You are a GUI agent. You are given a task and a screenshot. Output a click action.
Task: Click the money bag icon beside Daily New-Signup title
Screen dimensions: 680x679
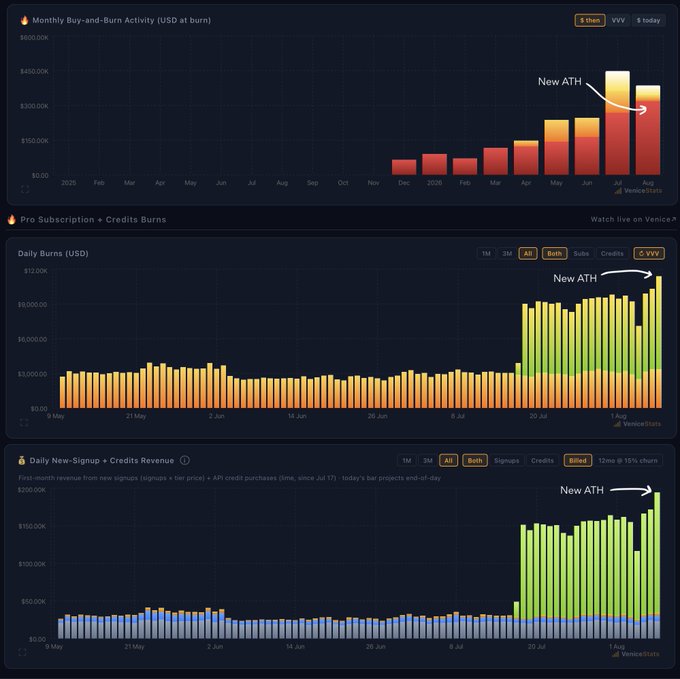22,460
